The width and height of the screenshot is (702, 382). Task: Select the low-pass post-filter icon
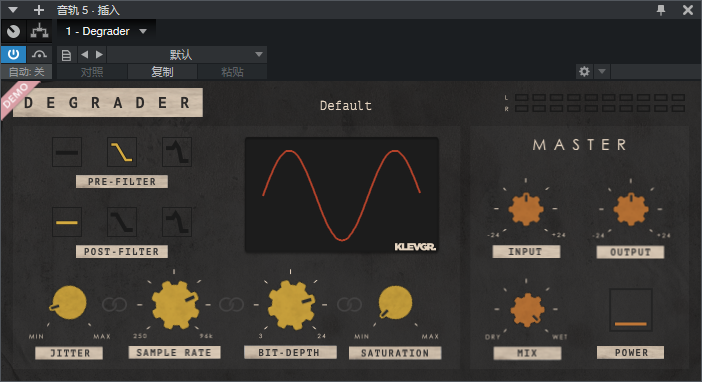[122, 222]
